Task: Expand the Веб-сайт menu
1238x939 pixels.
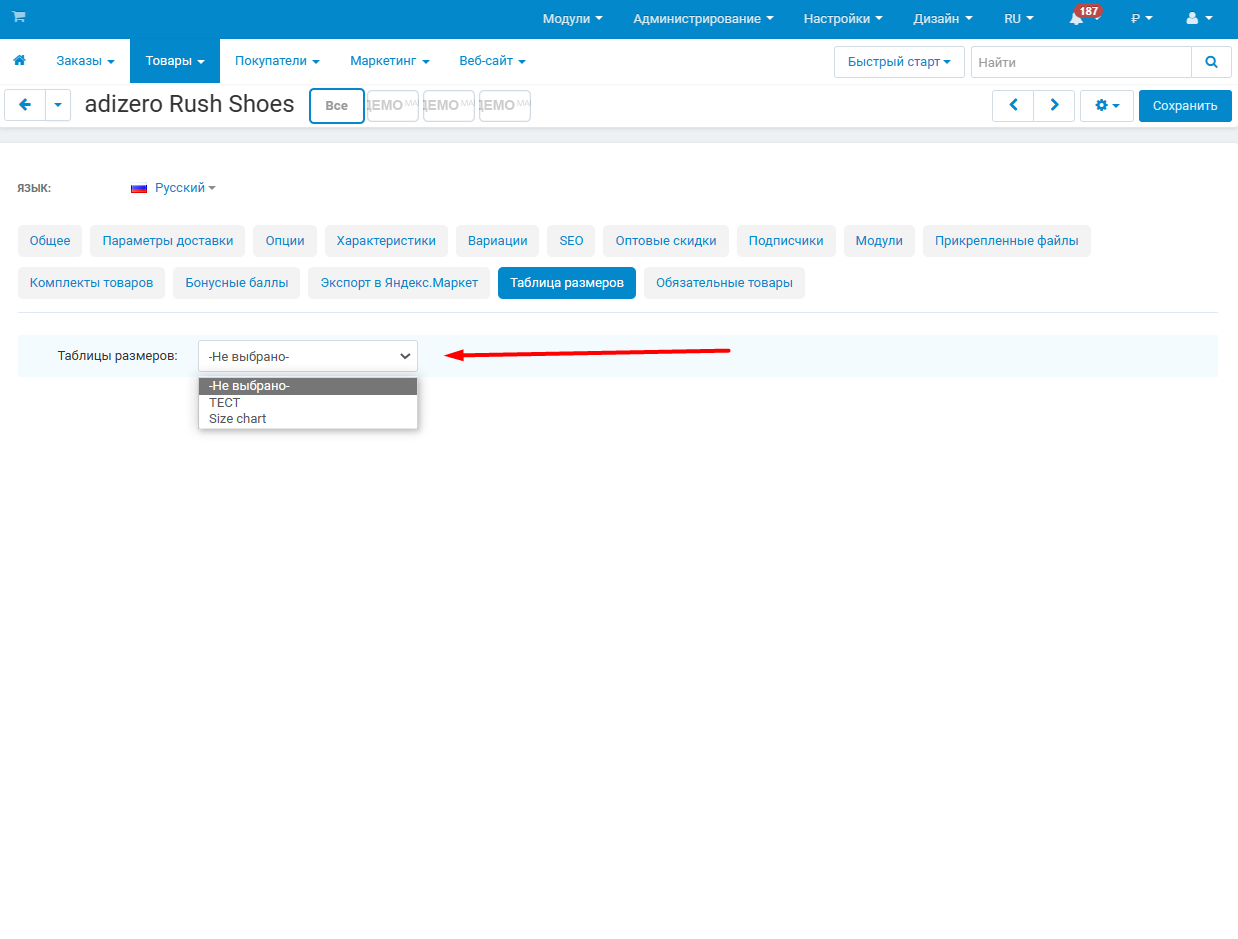Action: click(x=492, y=61)
